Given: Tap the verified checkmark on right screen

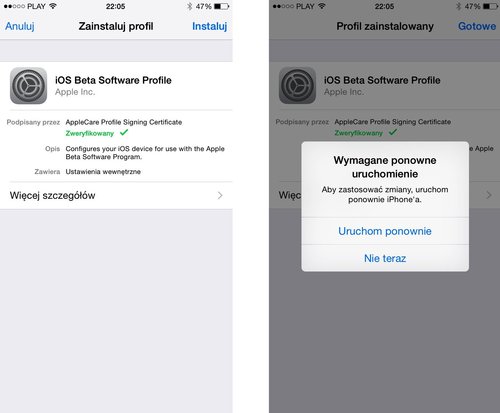Looking at the screenshot, I should click(x=393, y=132).
